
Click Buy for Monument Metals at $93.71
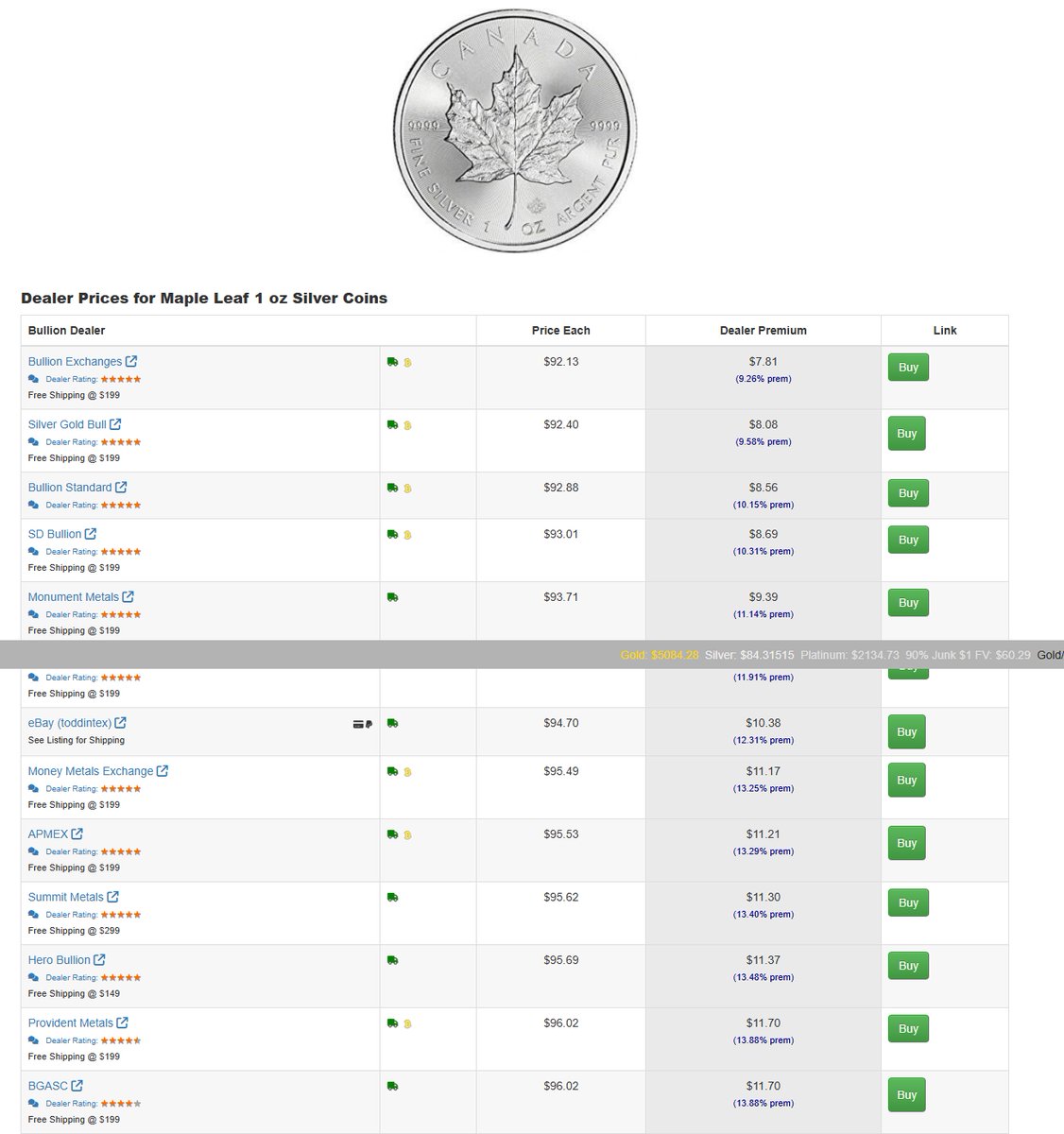coord(908,603)
